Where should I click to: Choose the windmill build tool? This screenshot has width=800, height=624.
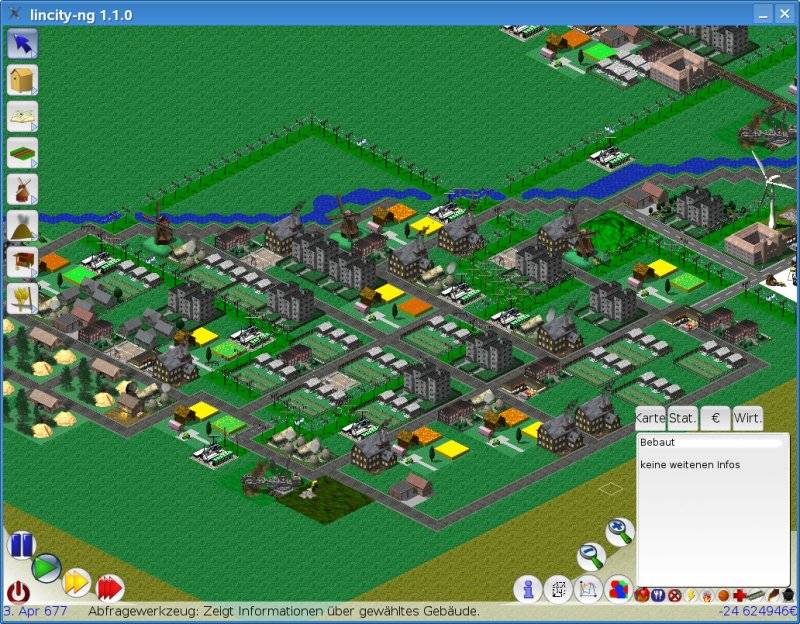click(22, 189)
